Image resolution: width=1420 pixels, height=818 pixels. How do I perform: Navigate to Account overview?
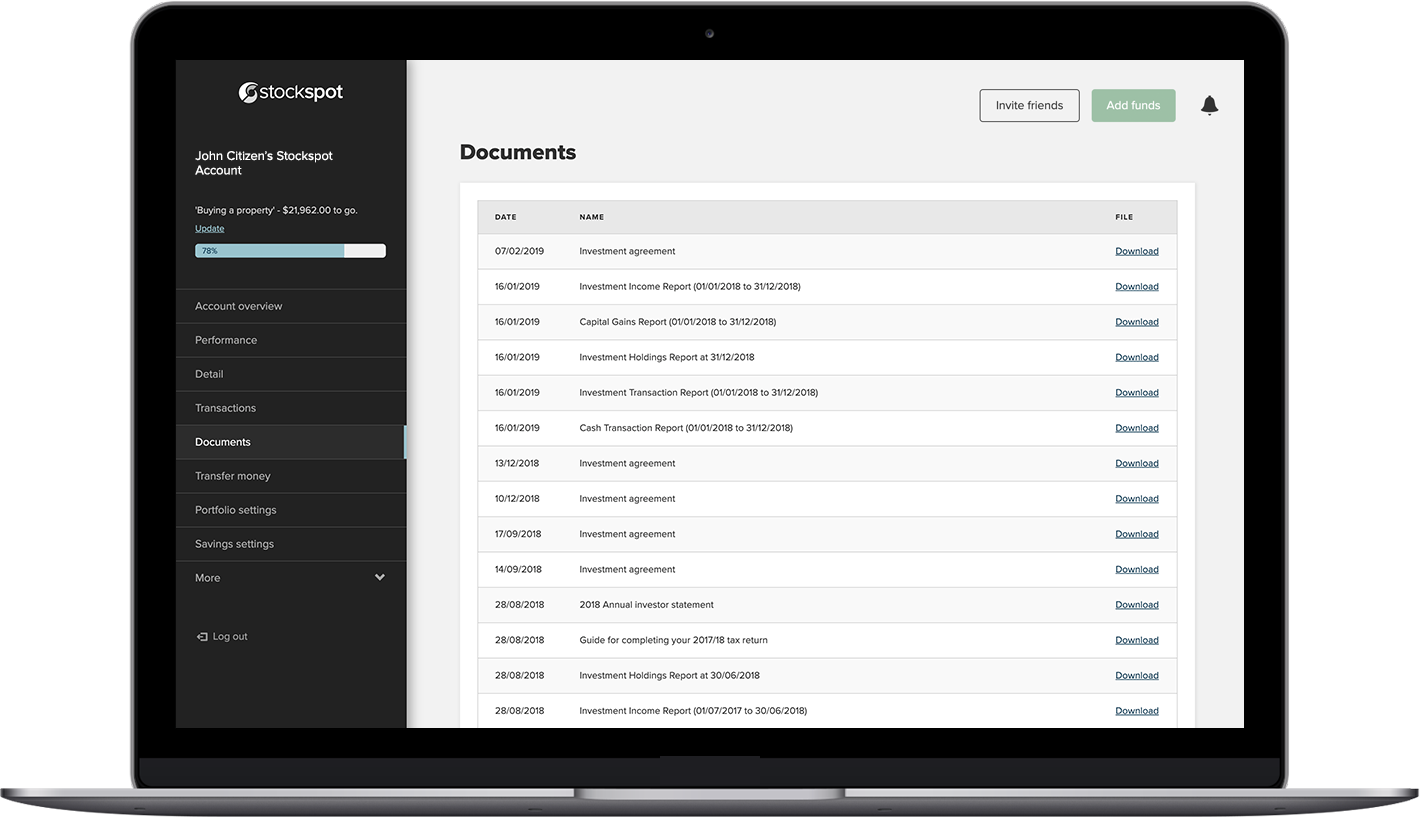(238, 306)
